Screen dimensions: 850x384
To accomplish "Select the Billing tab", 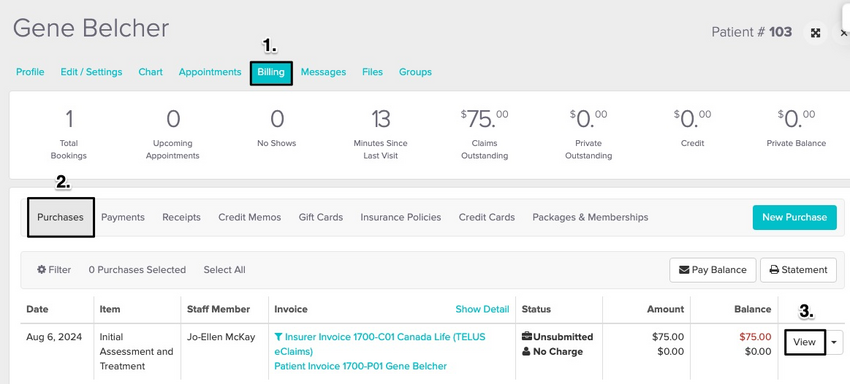I will [x=271, y=72].
